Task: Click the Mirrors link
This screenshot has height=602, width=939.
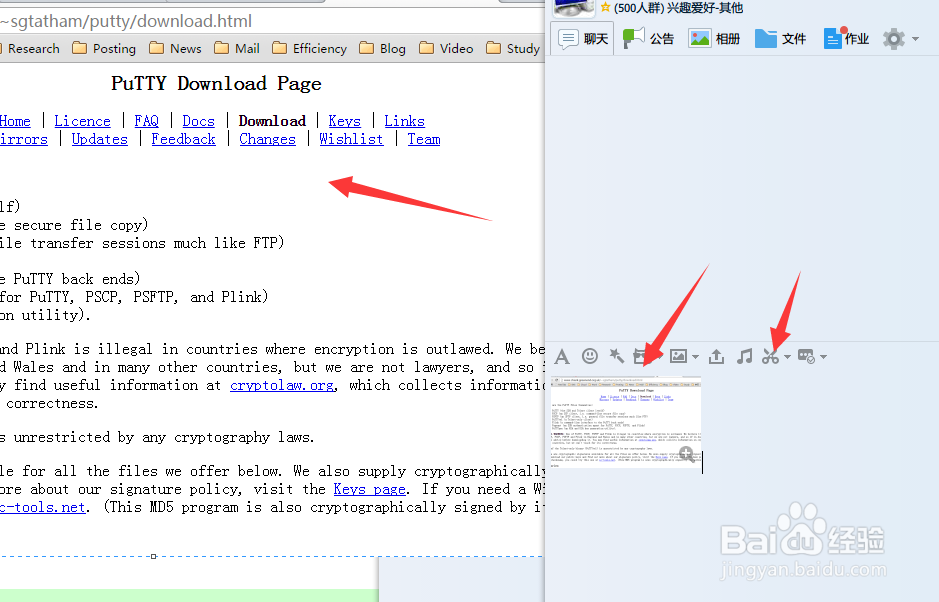Action: 23,139
